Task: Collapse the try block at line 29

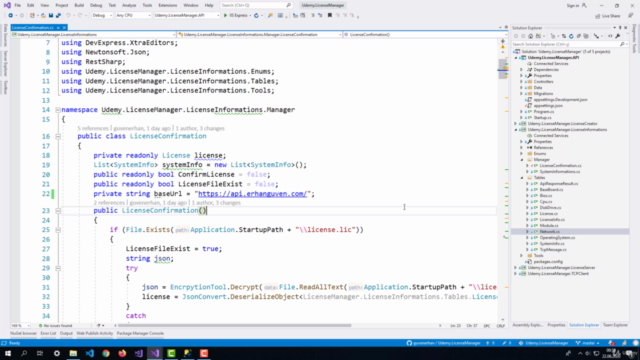Action: [58, 268]
